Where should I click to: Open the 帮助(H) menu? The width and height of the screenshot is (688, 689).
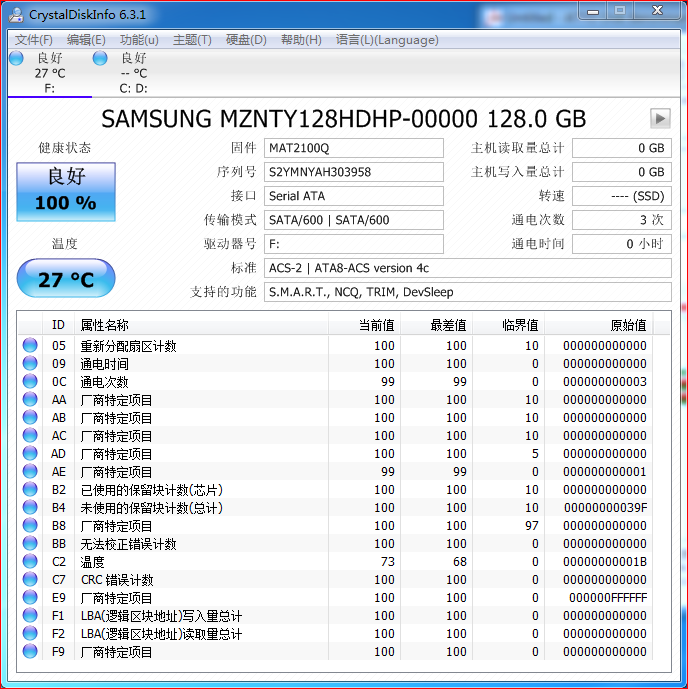point(301,40)
